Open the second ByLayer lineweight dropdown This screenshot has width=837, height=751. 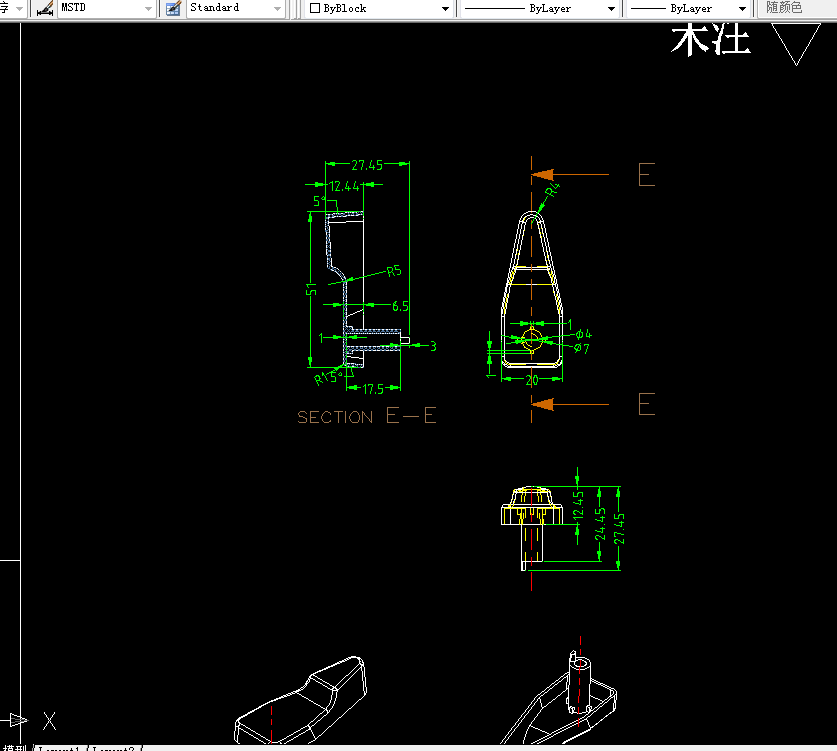(x=742, y=9)
